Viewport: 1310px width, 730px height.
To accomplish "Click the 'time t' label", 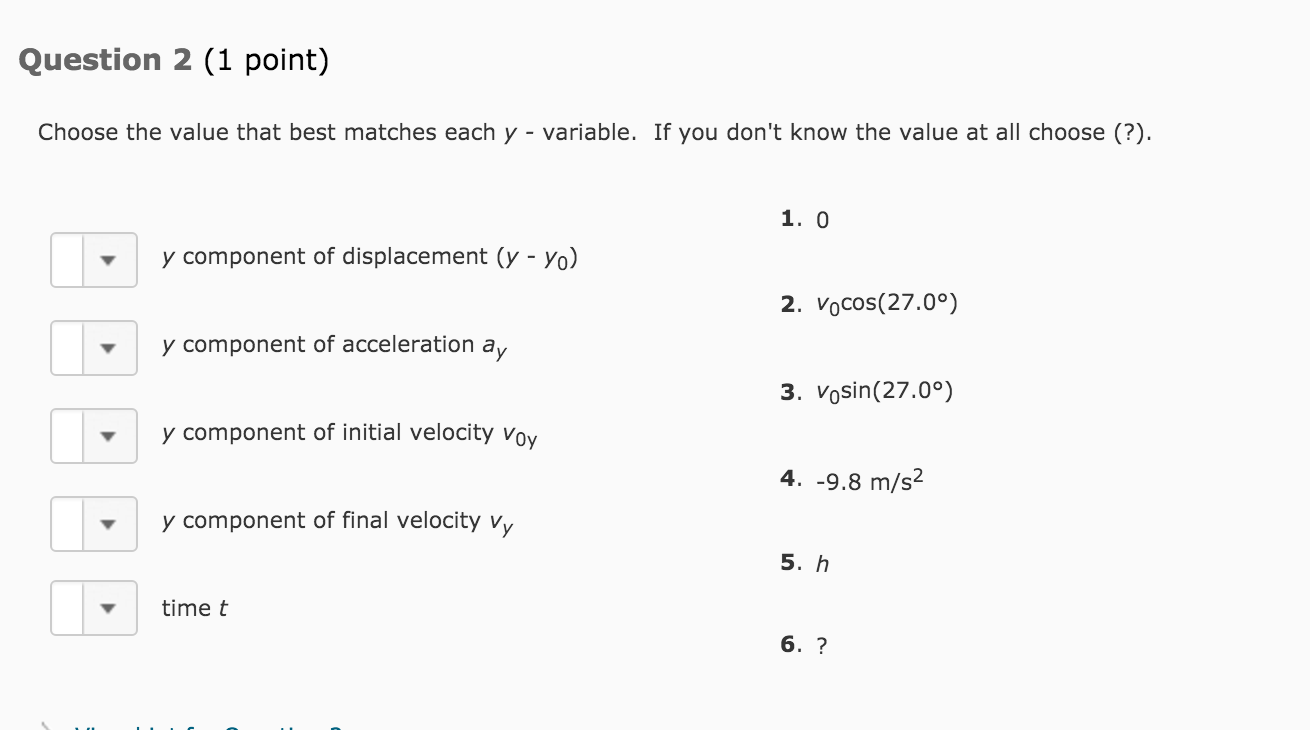I will click(x=195, y=608).
